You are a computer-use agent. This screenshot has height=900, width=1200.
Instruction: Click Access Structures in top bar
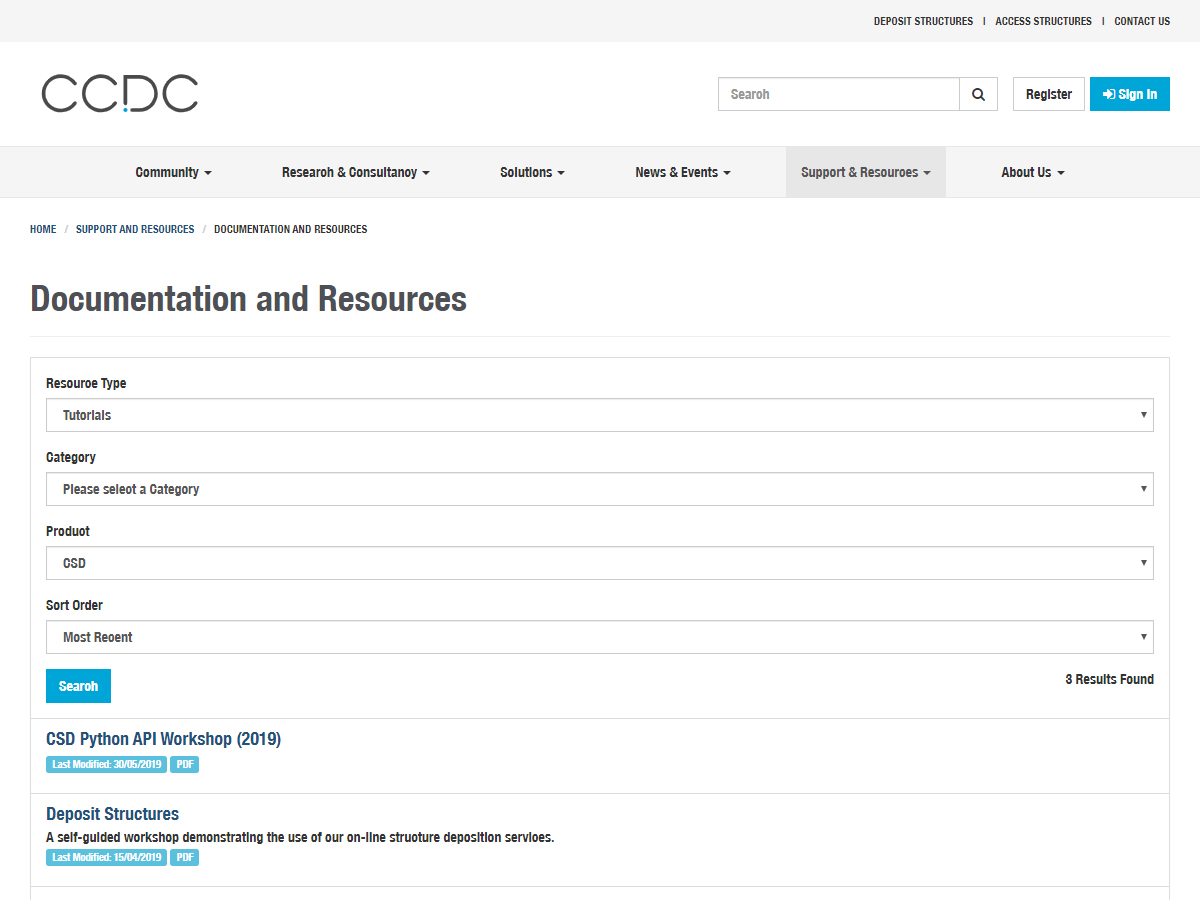point(1043,21)
